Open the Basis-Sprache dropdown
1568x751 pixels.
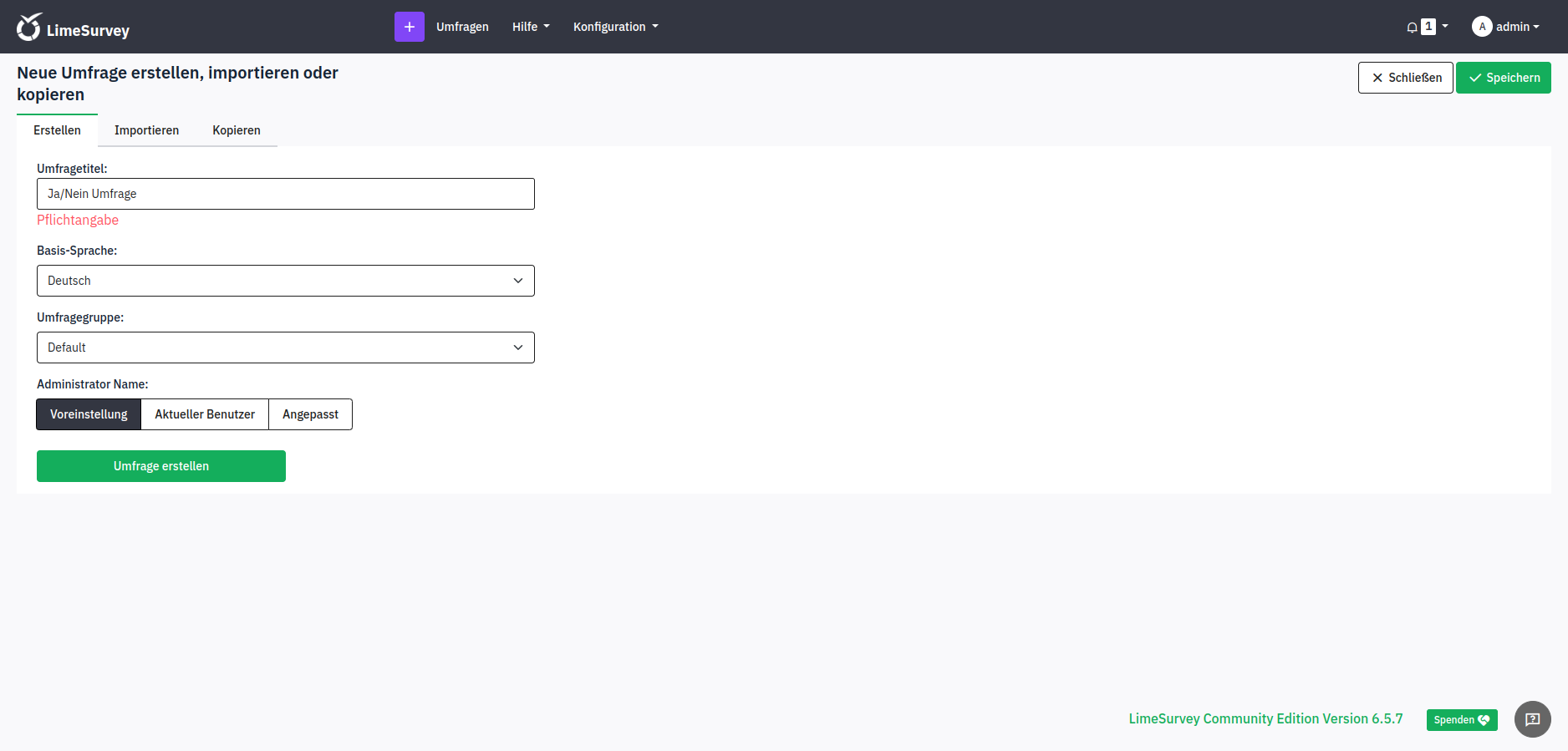(x=285, y=281)
